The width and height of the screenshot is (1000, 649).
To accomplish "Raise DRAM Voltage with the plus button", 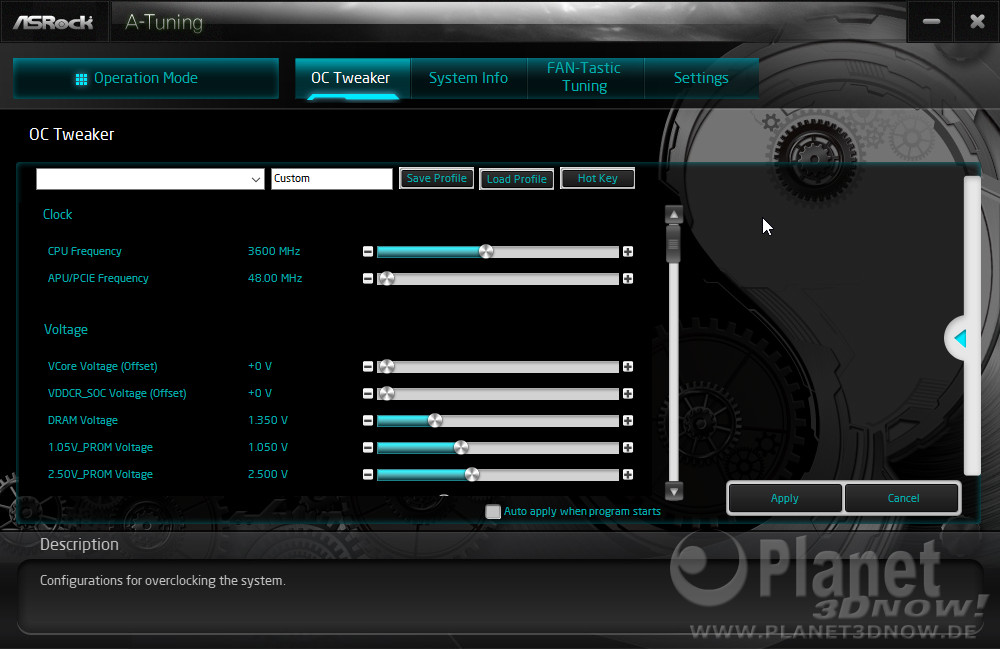I will [628, 421].
